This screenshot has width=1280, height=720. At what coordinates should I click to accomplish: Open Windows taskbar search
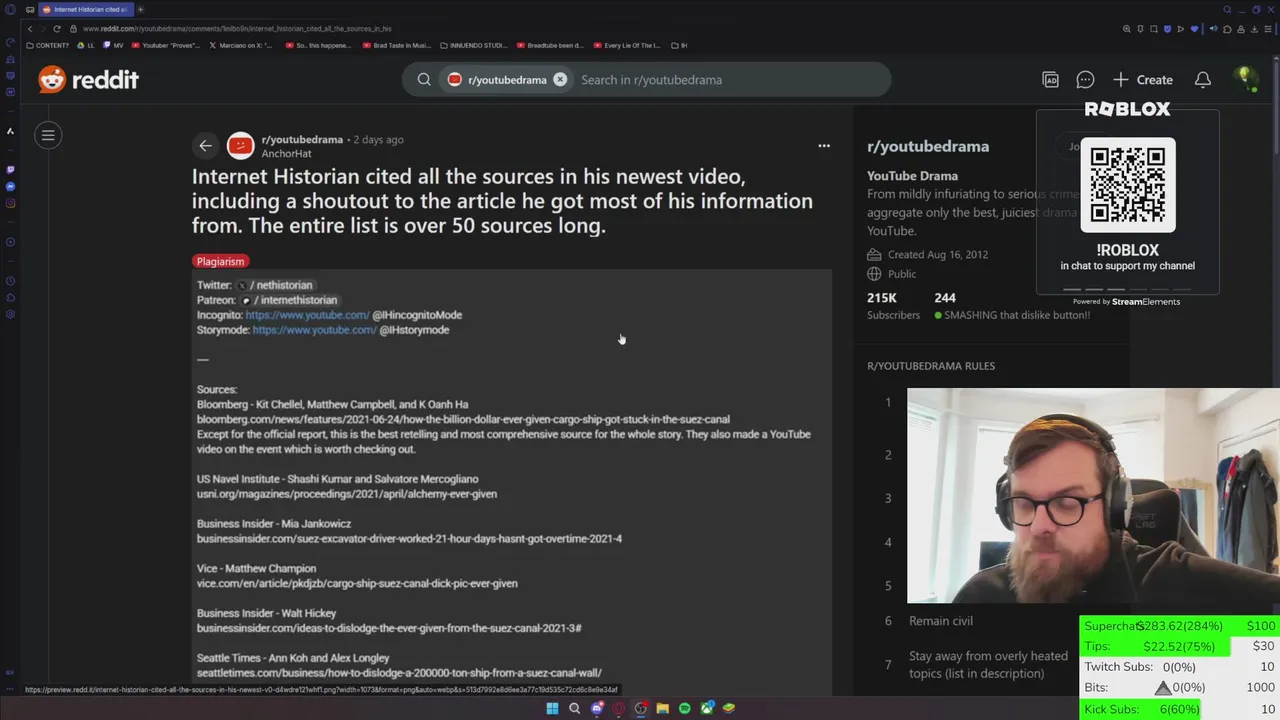[574, 708]
